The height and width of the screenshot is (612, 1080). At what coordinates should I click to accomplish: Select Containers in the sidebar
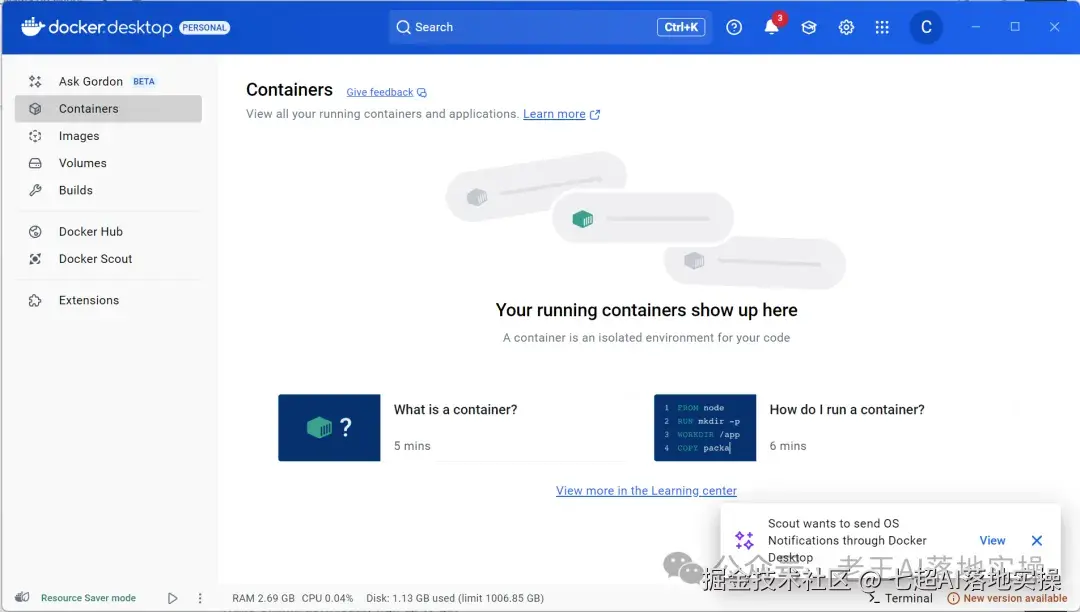pos(108,109)
